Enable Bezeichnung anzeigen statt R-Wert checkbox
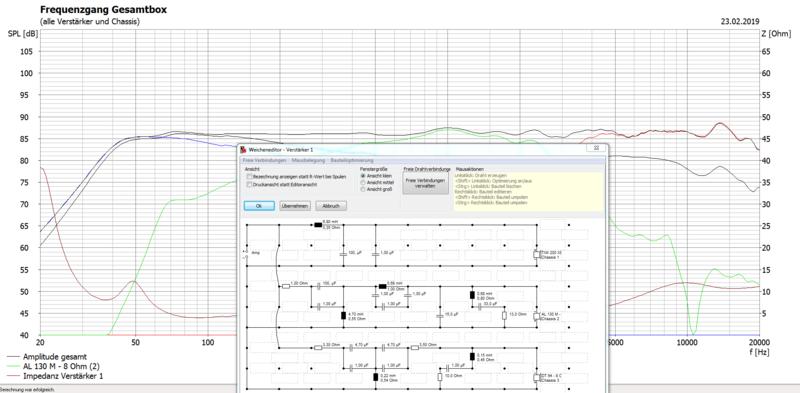The image size is (800, 393). 250,176
